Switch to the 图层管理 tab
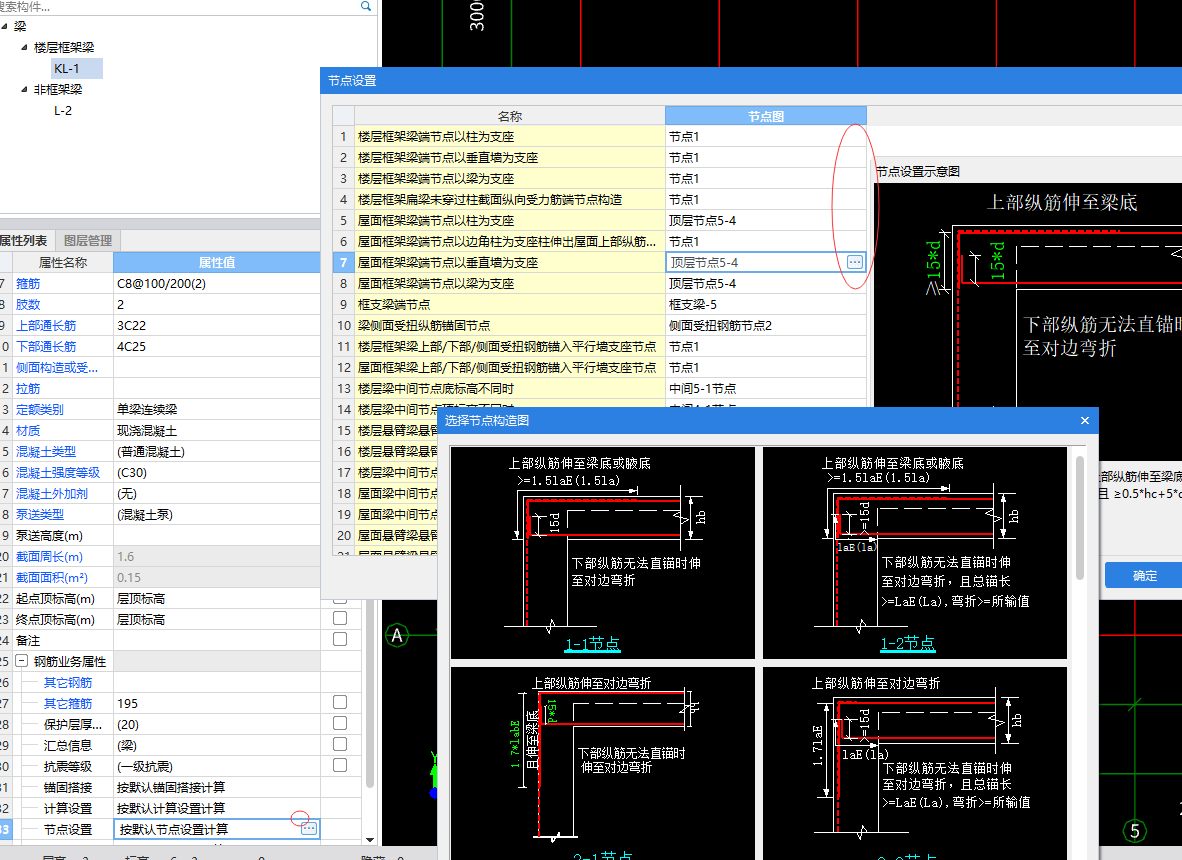Viewport: 1182px width, 860px height. pyautogui.click(x=89, y=240)
